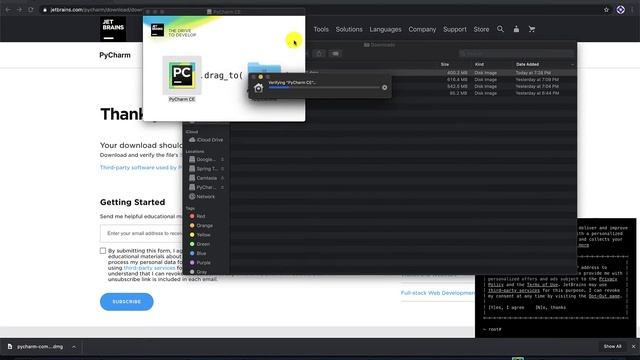The width and height of the screenshot is (640, 360).
Task: Select the Finder file row sized 86.2 MB
Action: point(403,93)
